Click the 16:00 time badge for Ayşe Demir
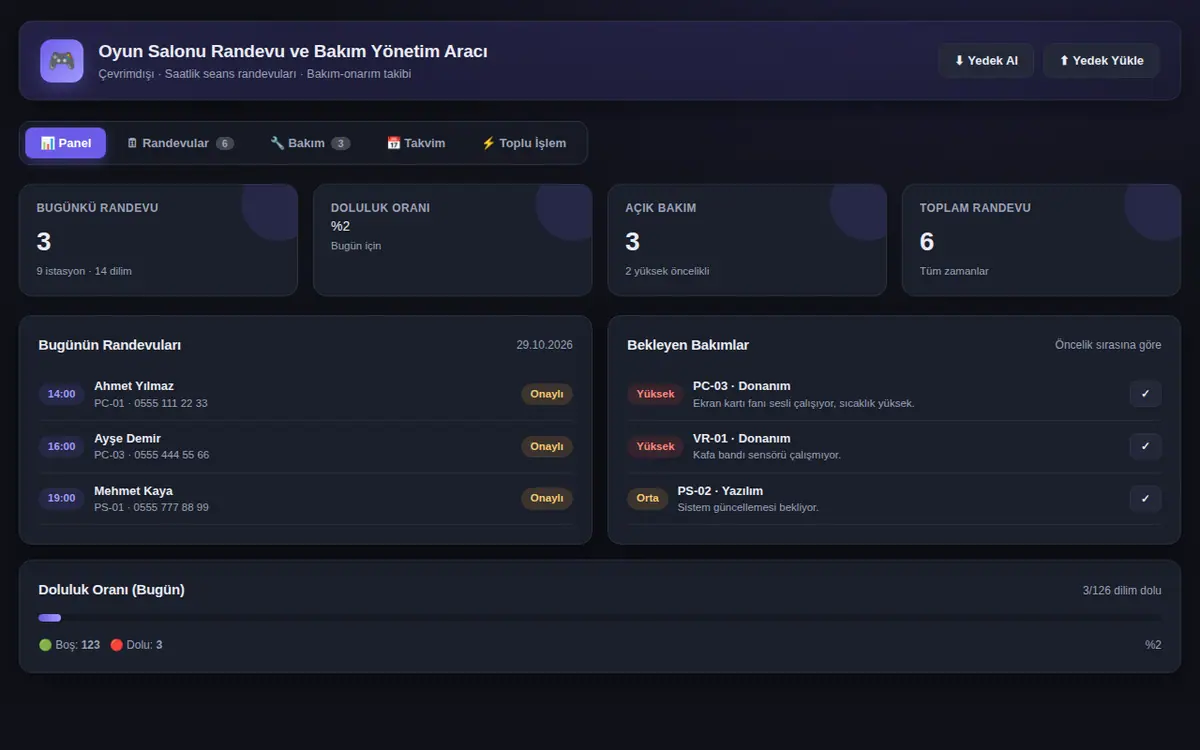 [x=62, y=446]
